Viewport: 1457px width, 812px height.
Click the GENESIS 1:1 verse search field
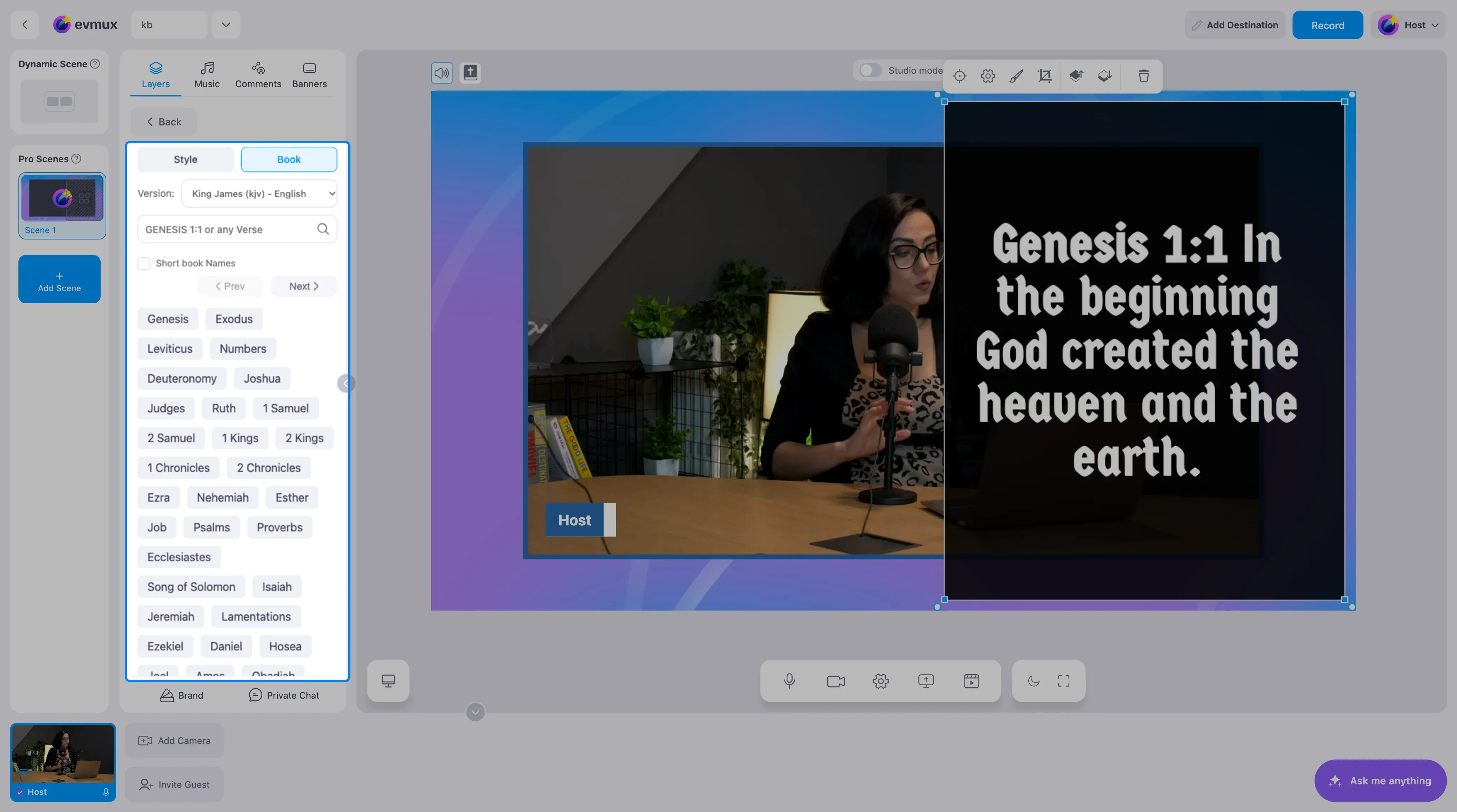(237, 229)
